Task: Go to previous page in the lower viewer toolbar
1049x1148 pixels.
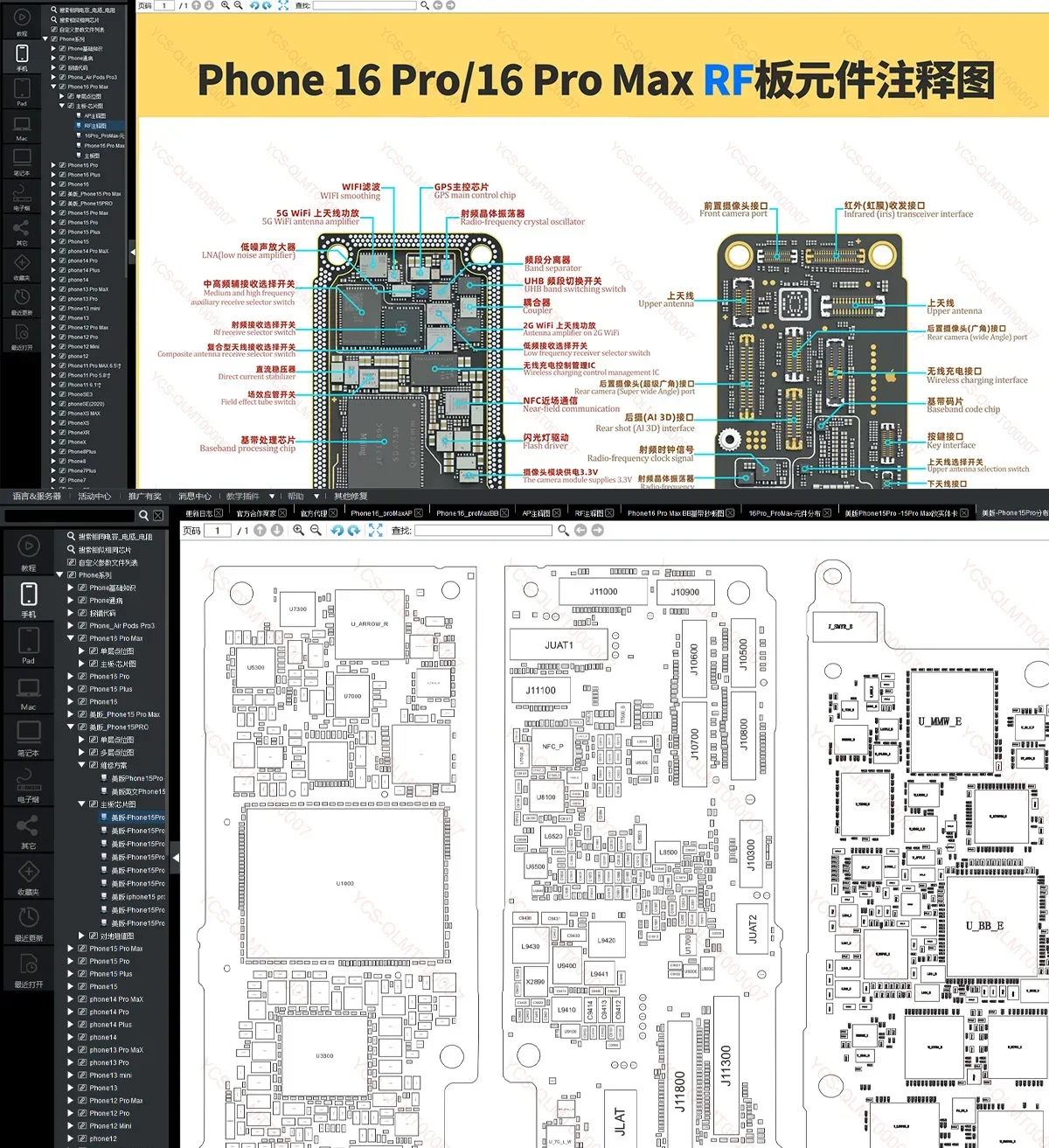Action: 260,531
